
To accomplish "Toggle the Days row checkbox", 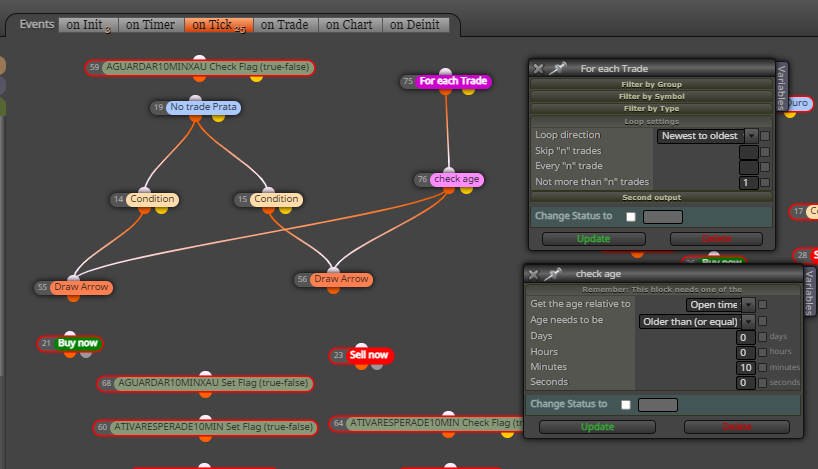I will (x=762, y=337).
